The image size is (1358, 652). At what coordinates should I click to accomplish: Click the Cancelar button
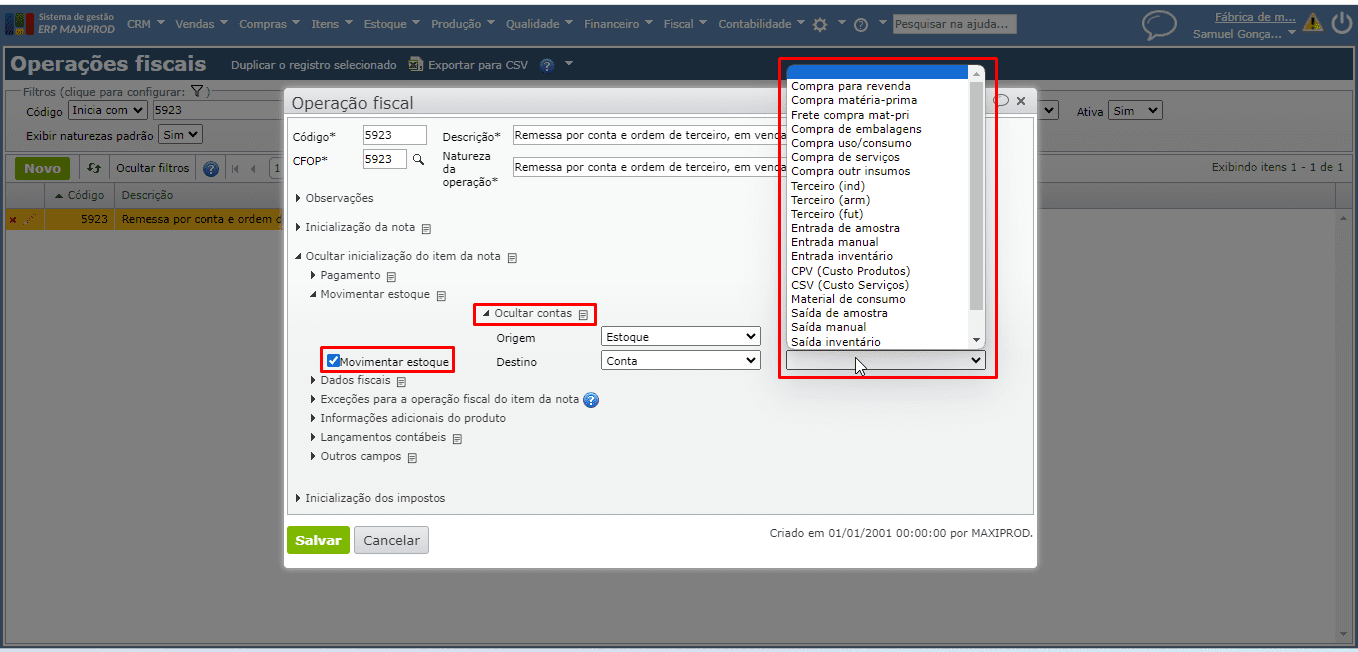click(x=391, y=540)
